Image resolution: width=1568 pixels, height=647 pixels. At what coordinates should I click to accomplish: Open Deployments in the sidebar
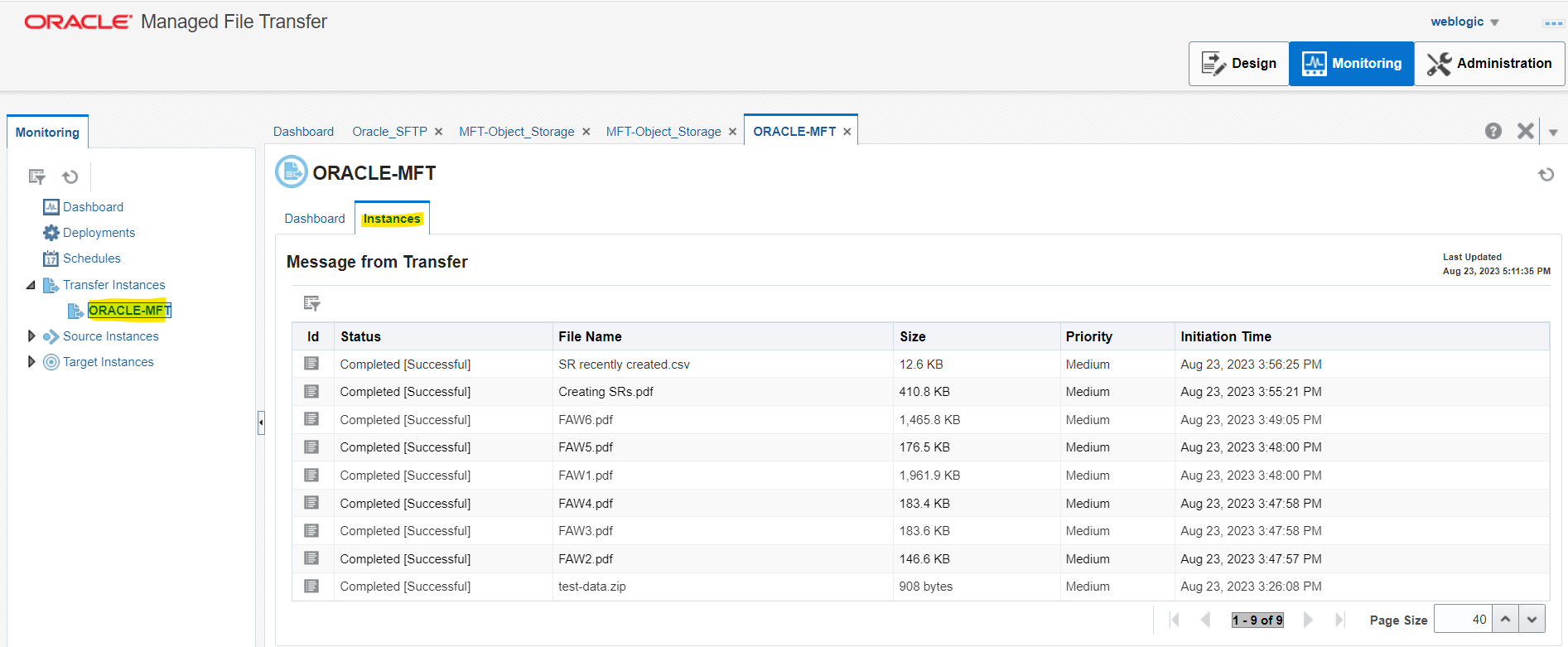click(x=99, y=233)
